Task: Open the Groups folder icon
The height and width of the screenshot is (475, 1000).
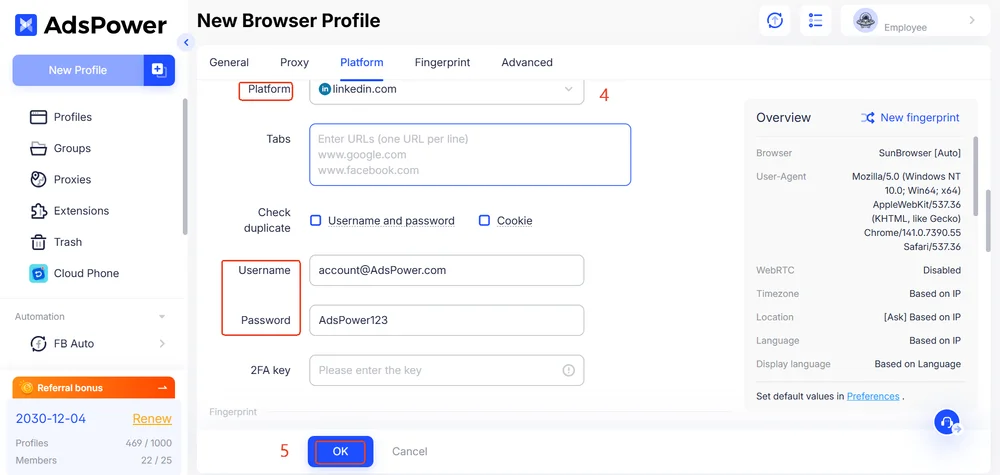Action: pyautogui.click(x=39, y=148)
